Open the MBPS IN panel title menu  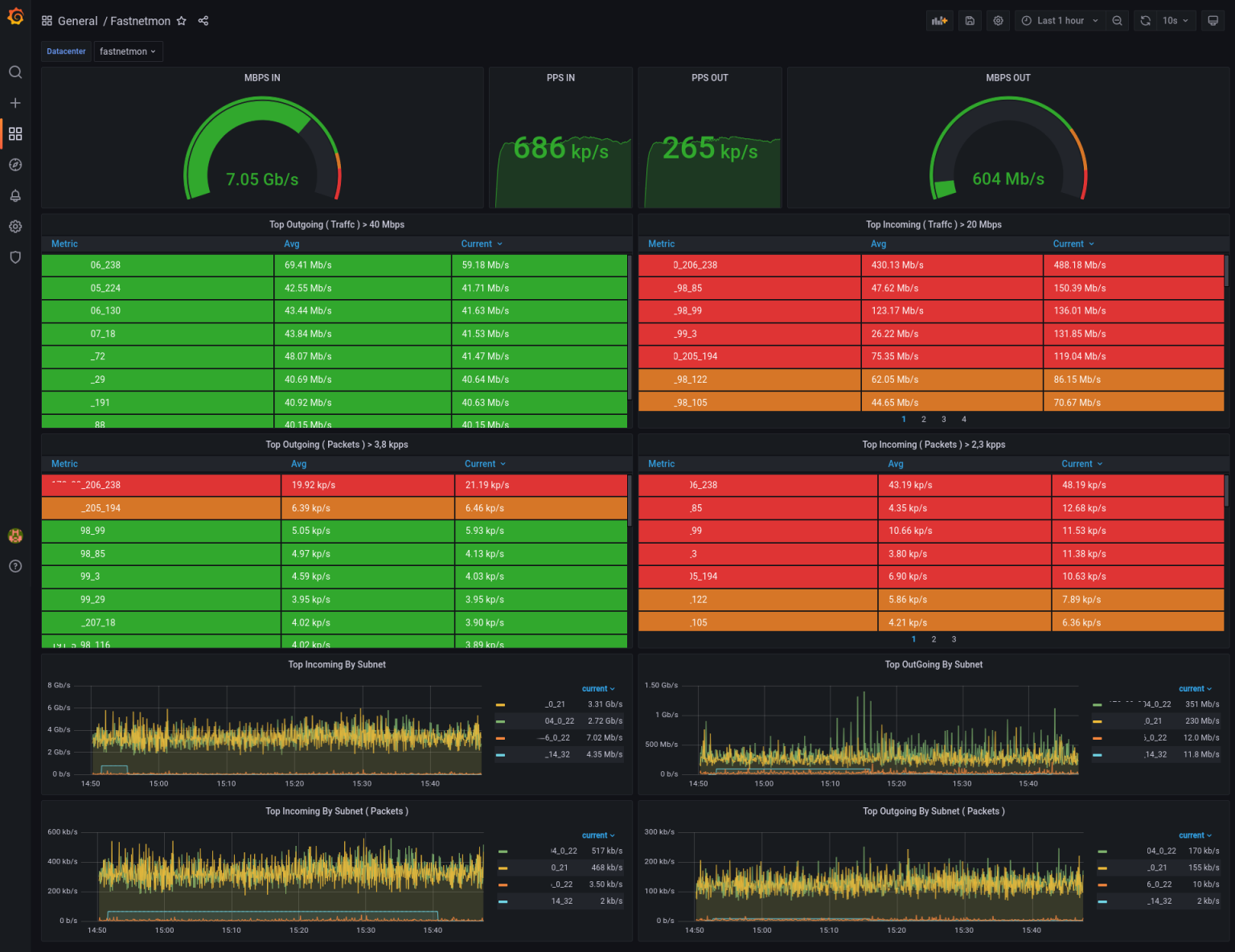pyautogui.click(x=262, y=77)
